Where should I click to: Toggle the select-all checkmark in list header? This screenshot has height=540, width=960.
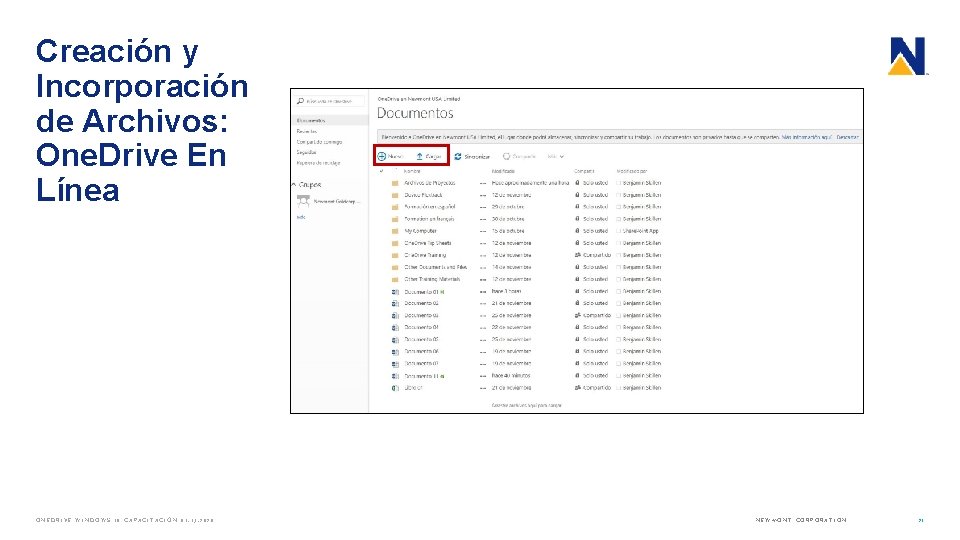[381, 171]
